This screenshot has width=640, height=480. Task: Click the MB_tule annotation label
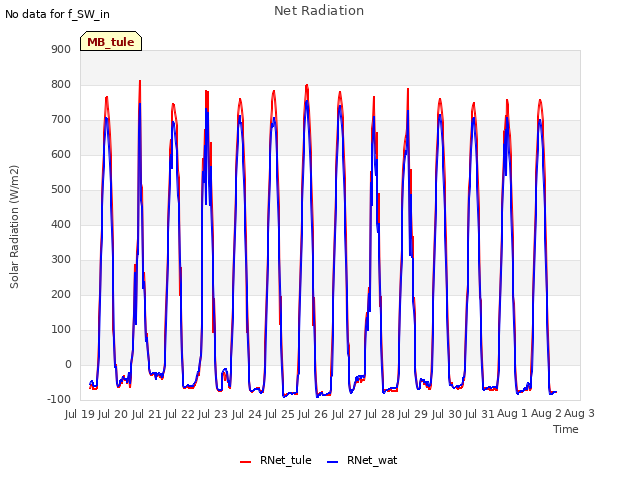(111, 42)
